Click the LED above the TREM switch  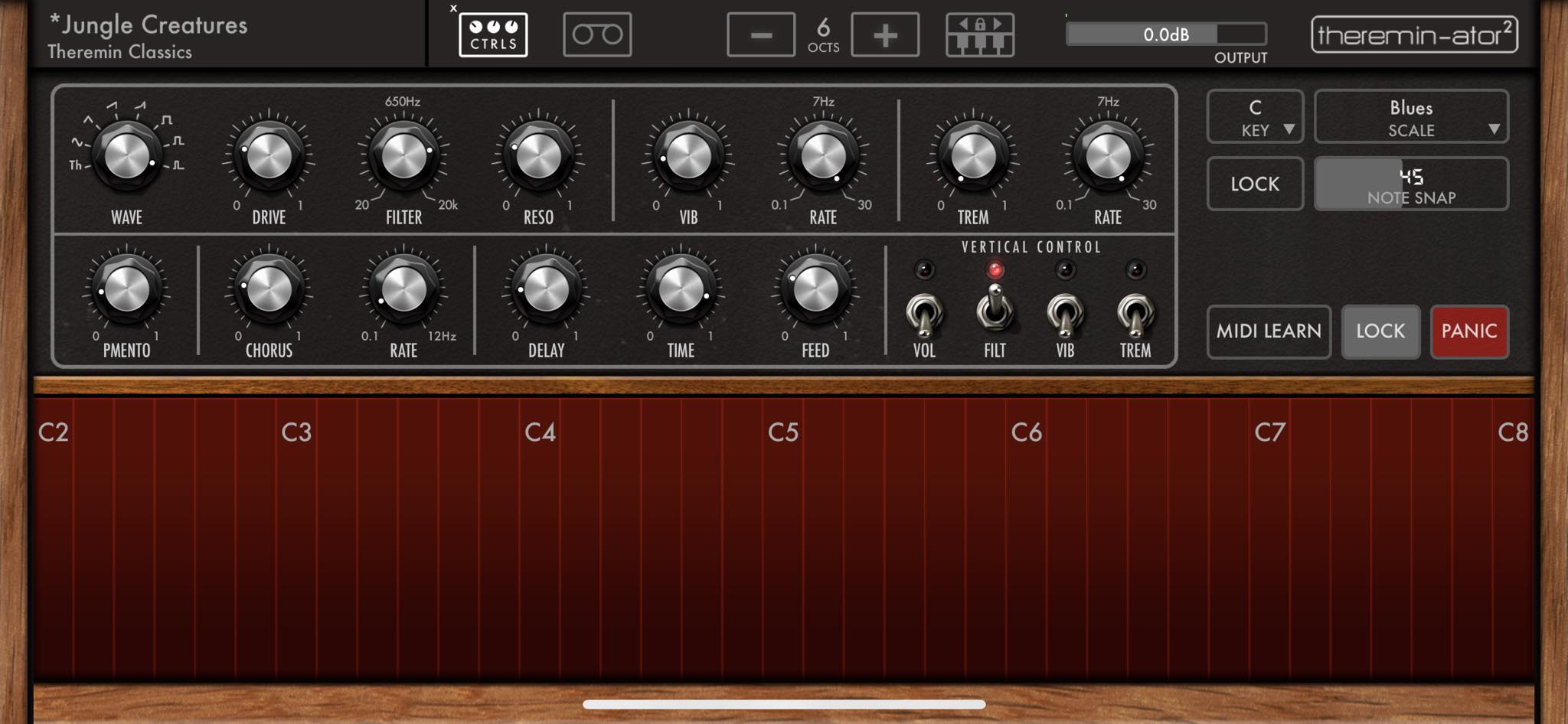coord(1135,269)
